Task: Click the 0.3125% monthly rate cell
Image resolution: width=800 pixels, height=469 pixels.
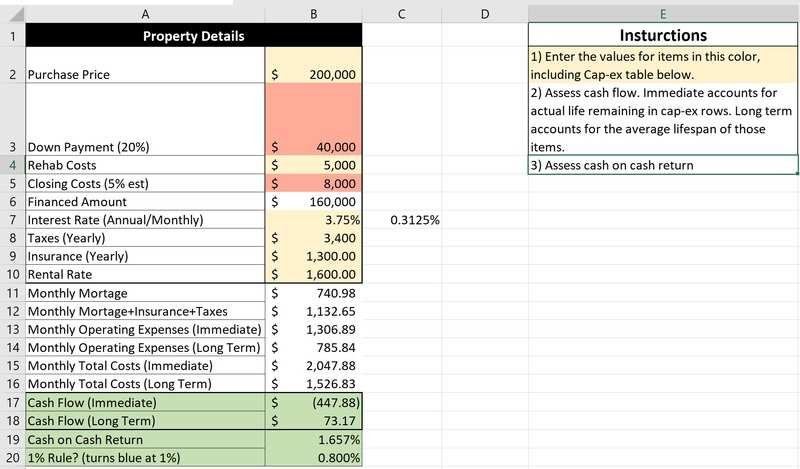Action: coord(401,220)
